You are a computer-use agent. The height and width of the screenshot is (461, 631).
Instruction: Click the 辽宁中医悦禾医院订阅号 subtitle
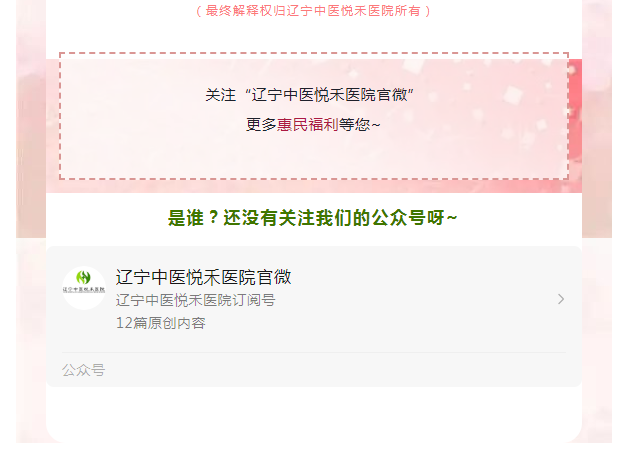click(x=196, y=300)
